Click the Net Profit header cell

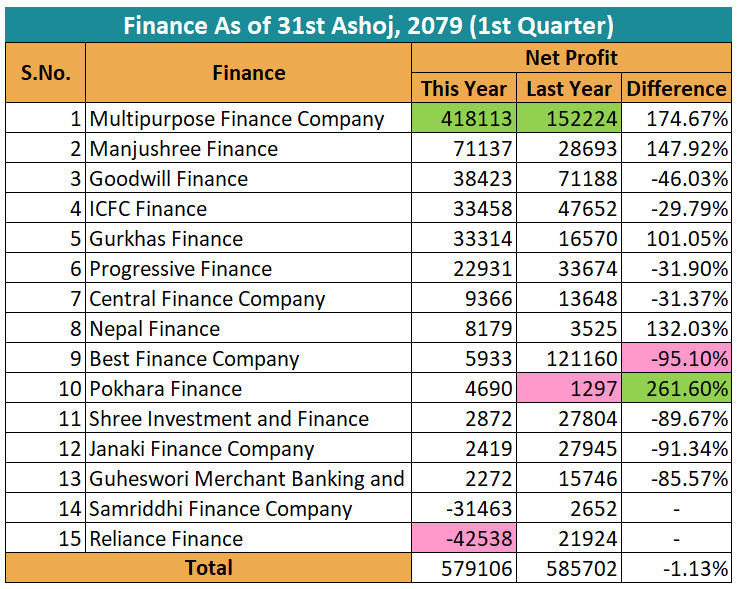tap(571, 58)
